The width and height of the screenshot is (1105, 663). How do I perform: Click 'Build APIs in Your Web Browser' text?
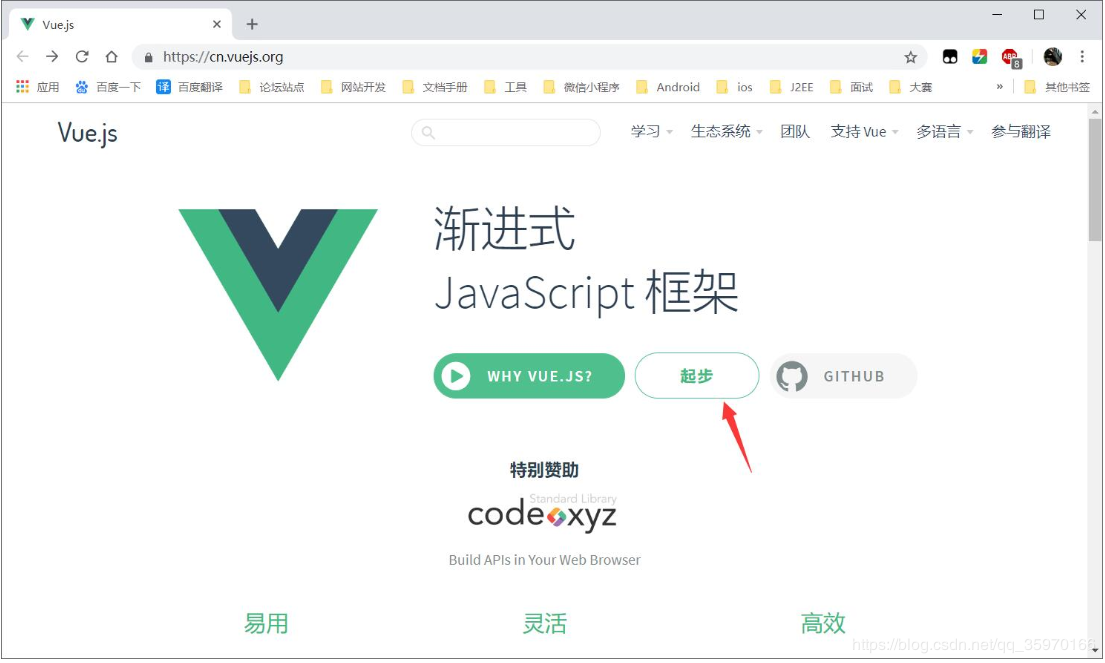click(544, 560)
